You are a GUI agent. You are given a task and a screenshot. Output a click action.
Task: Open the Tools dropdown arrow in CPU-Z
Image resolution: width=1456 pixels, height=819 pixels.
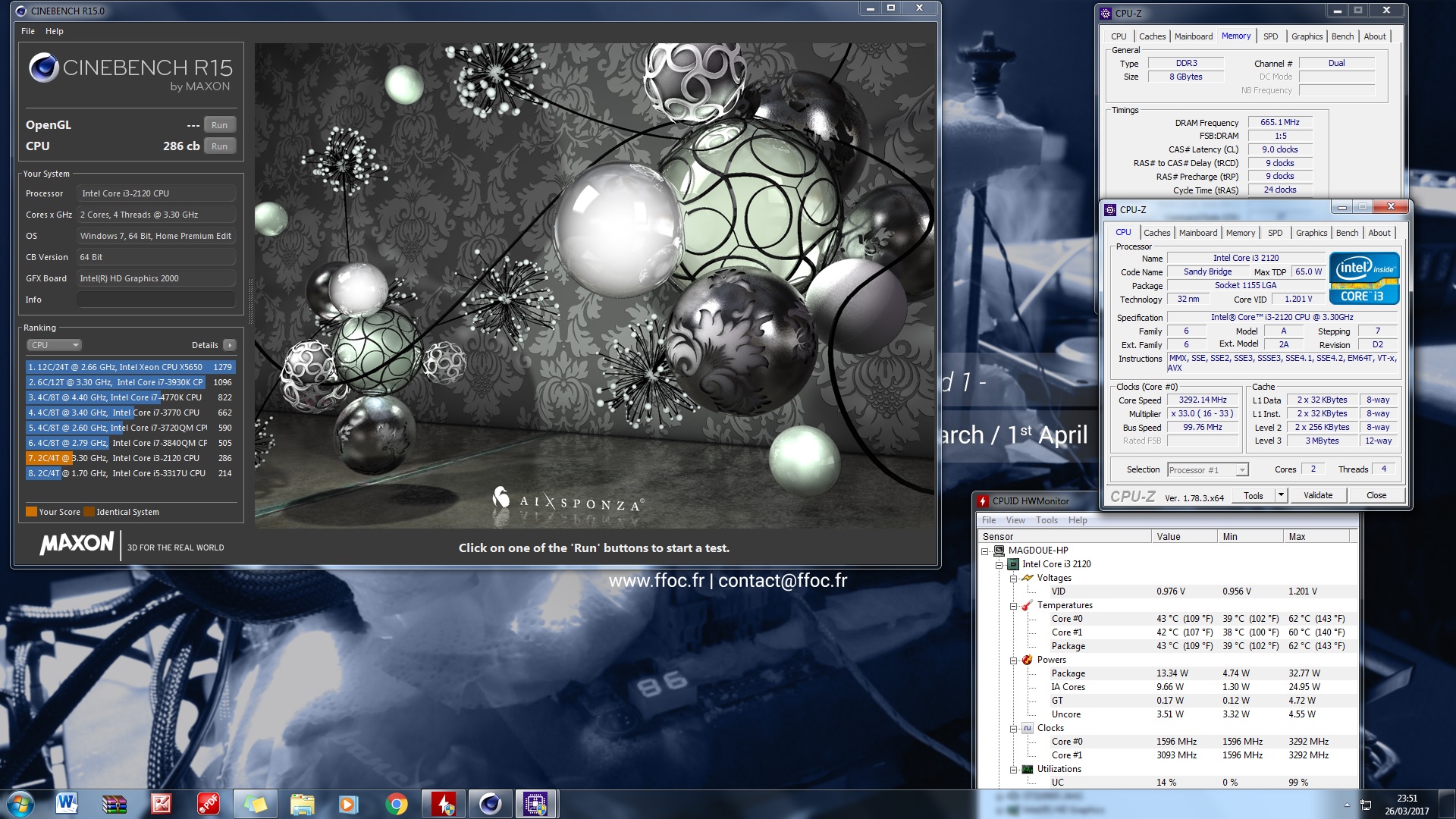pos(1281,495)
